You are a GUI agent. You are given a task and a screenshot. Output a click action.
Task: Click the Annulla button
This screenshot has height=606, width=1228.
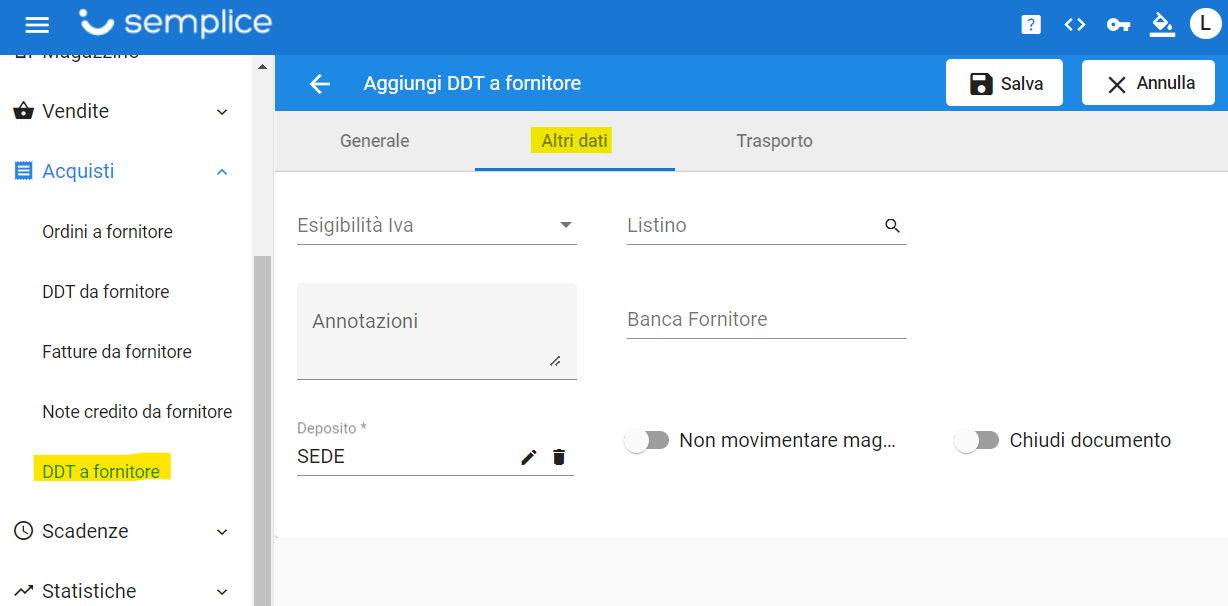pos(1148,83)
